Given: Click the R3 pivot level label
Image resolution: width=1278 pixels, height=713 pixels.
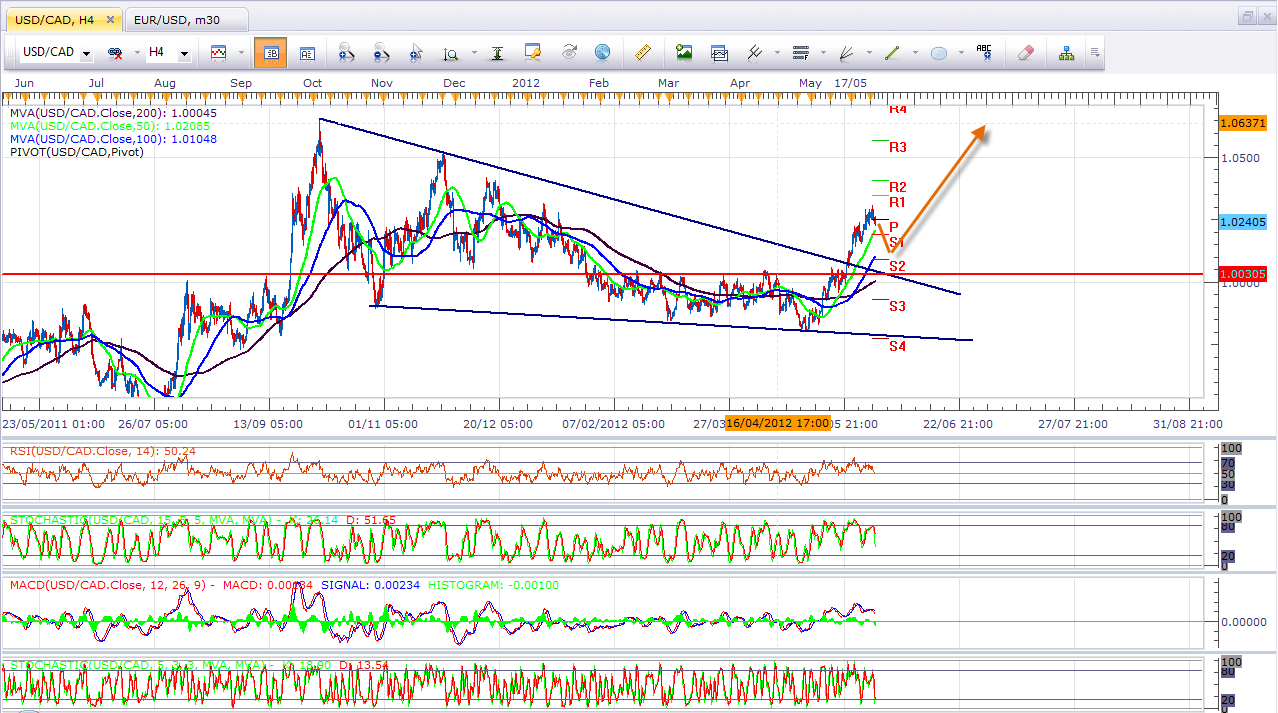Looking at the screenshot, I should pos(898,147).
